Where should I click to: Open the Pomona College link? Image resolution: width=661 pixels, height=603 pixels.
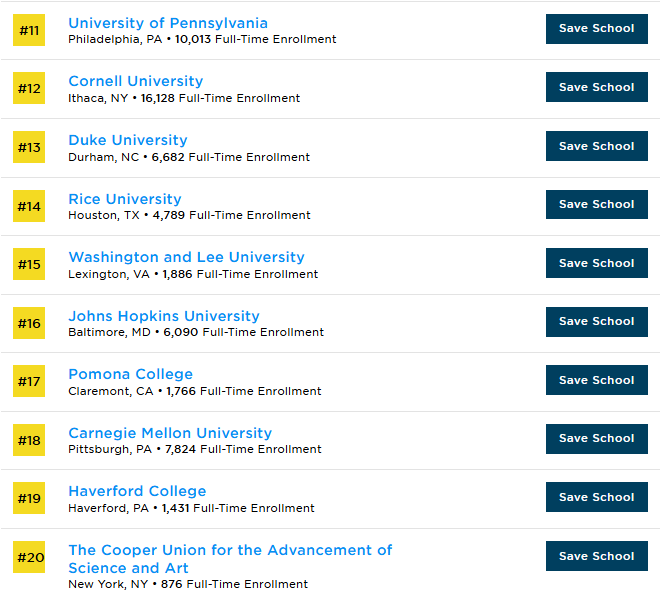click(x=131, y=374)
